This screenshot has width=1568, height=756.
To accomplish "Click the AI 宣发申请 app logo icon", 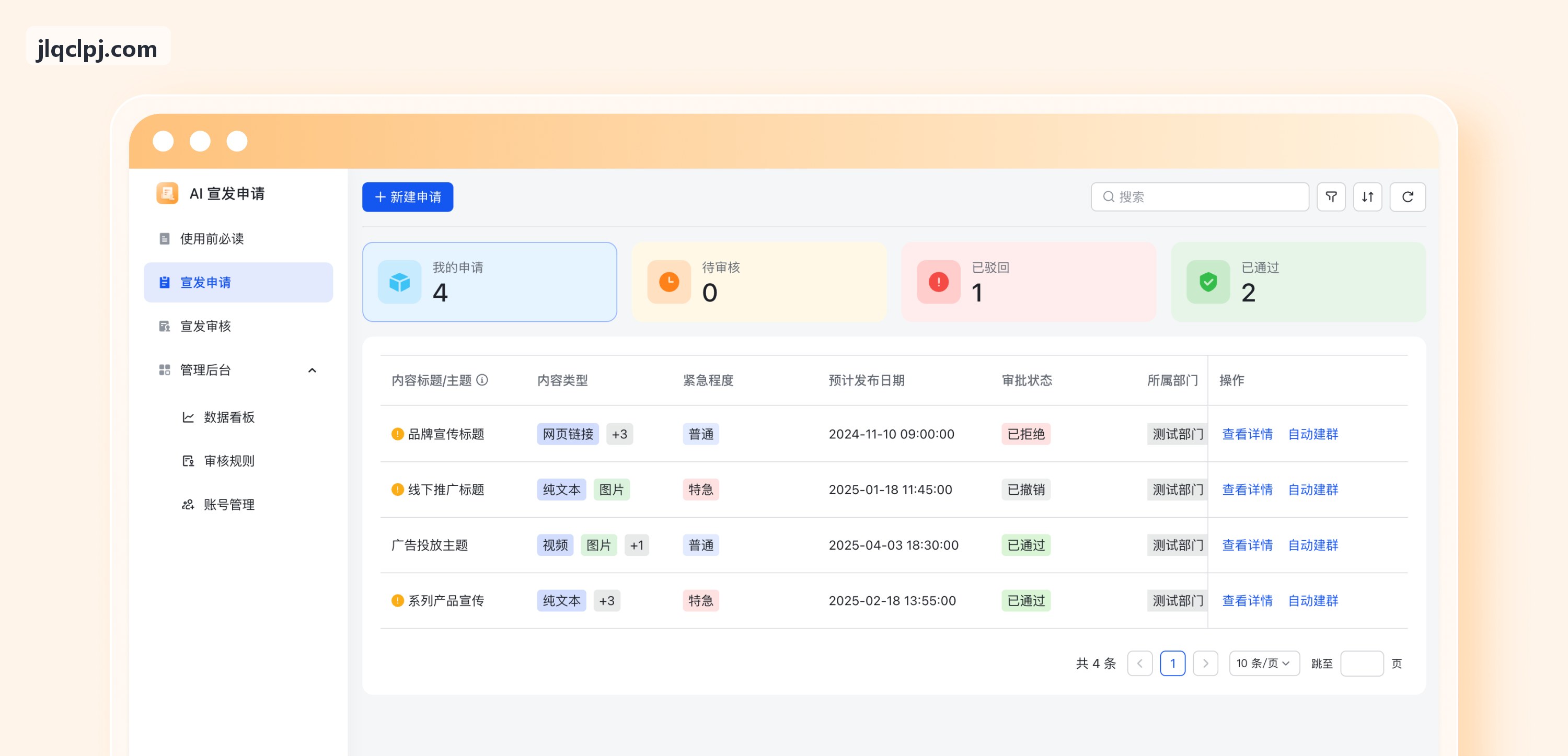I will click(x=167, y=193).
